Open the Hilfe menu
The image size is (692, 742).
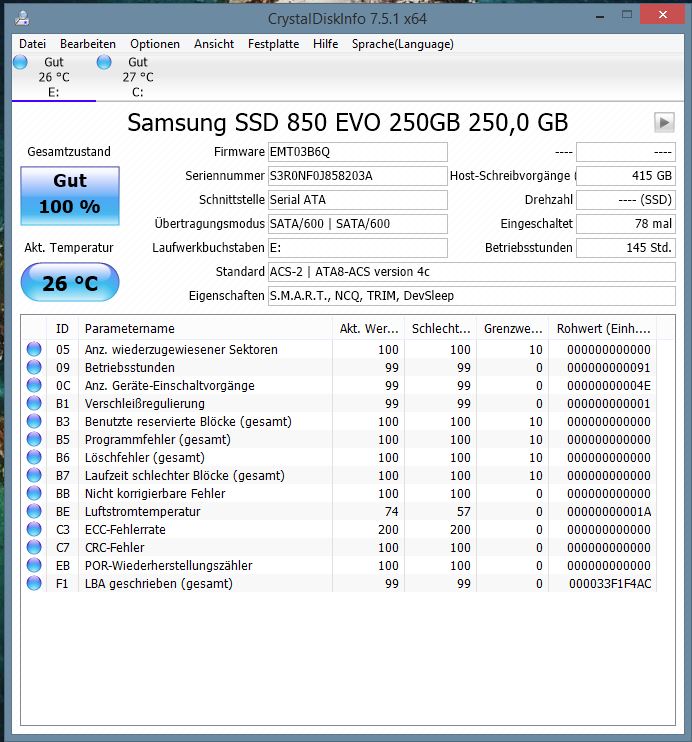(x=326, y=44)
